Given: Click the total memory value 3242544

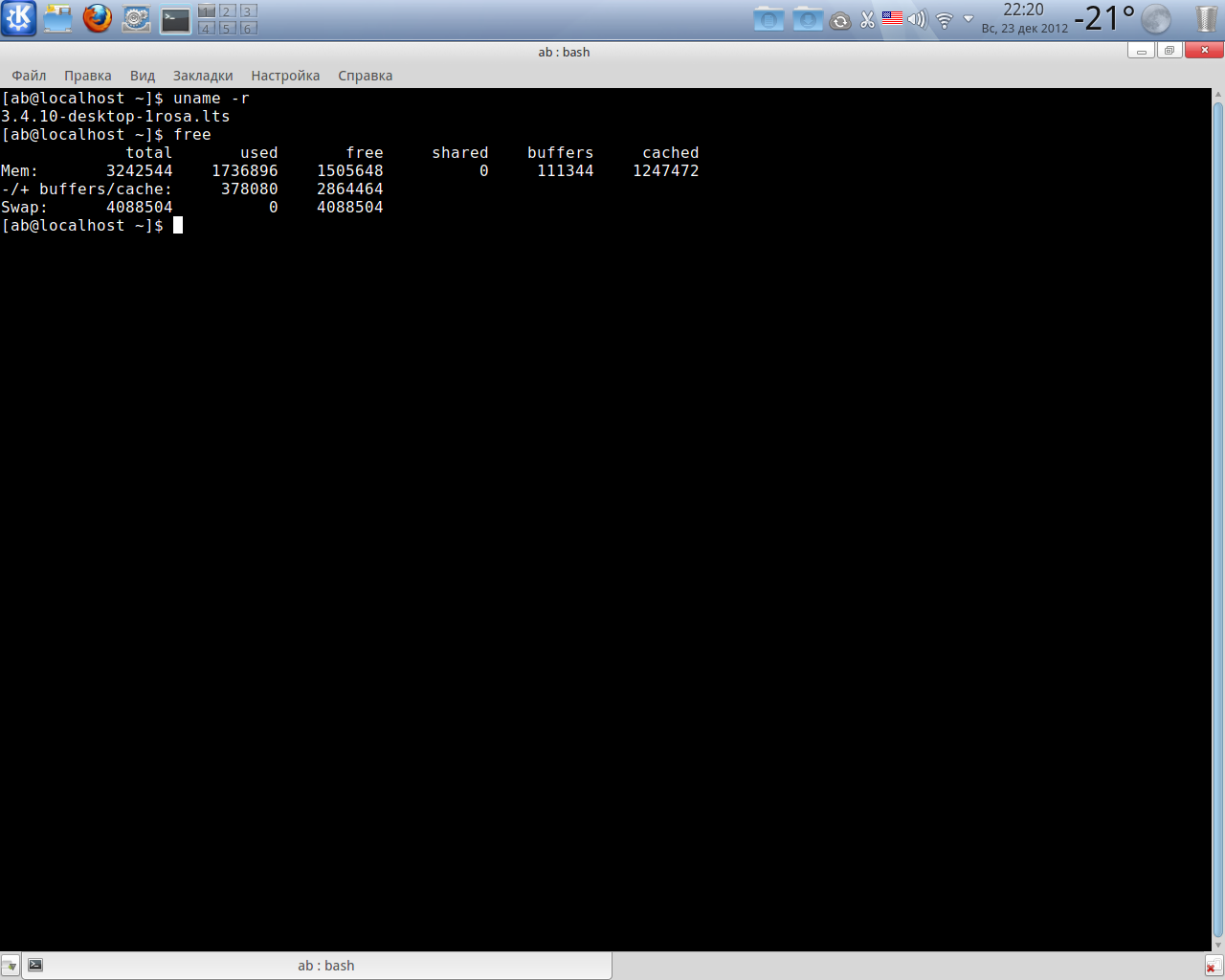Looking at the screenshot, I should click(140, 171).
